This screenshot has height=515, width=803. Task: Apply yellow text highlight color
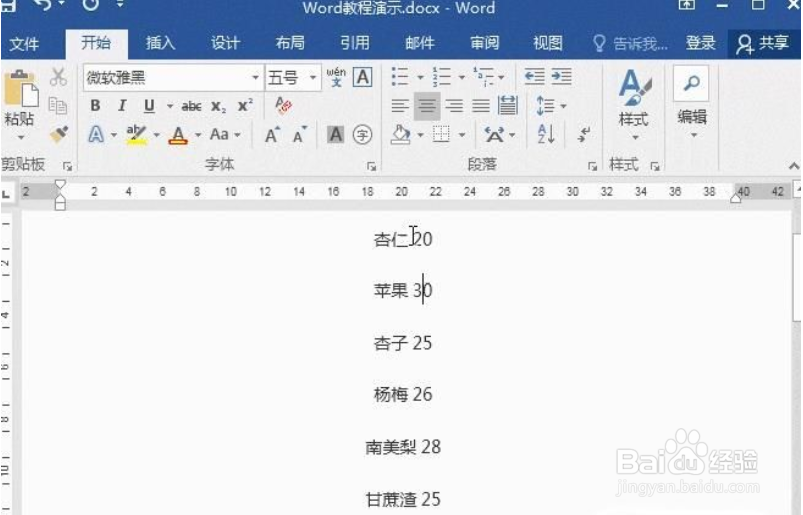(136, 135)
